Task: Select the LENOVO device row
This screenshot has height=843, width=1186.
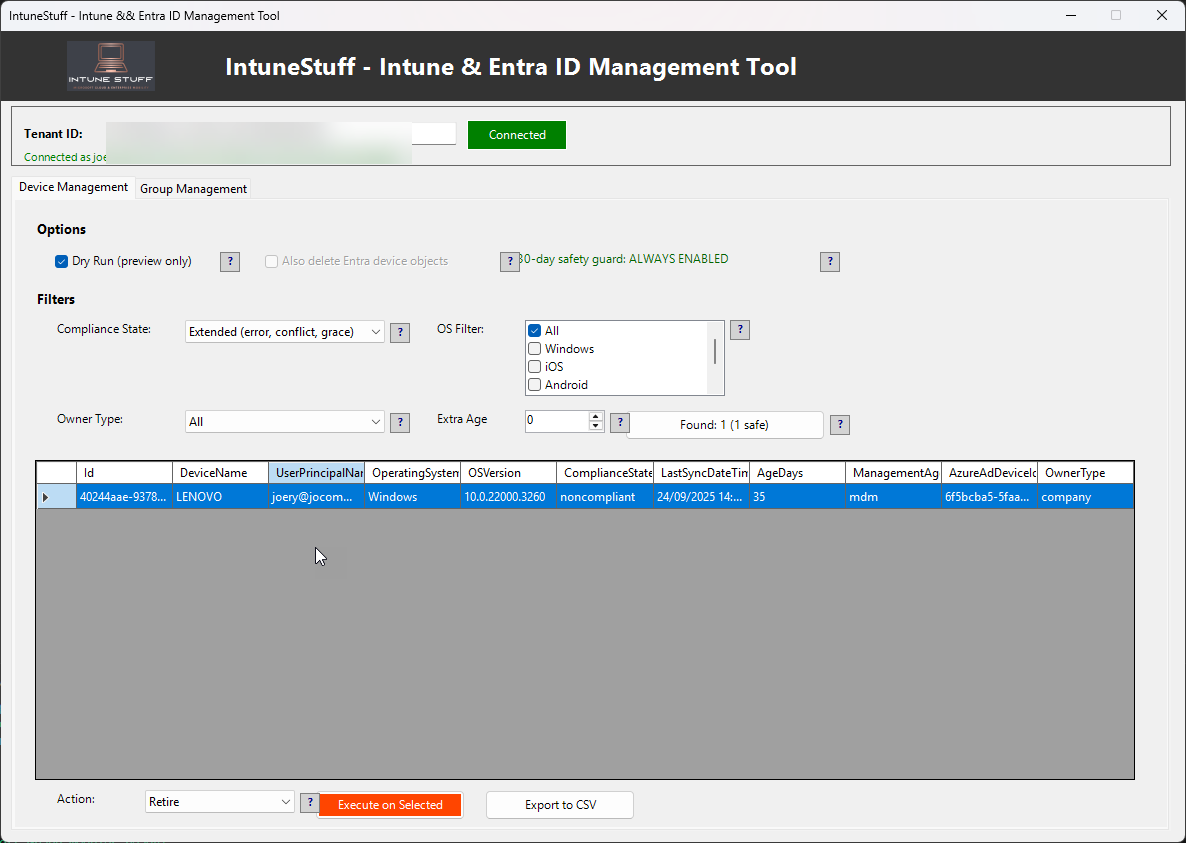Action: click(x=400, y=496)
